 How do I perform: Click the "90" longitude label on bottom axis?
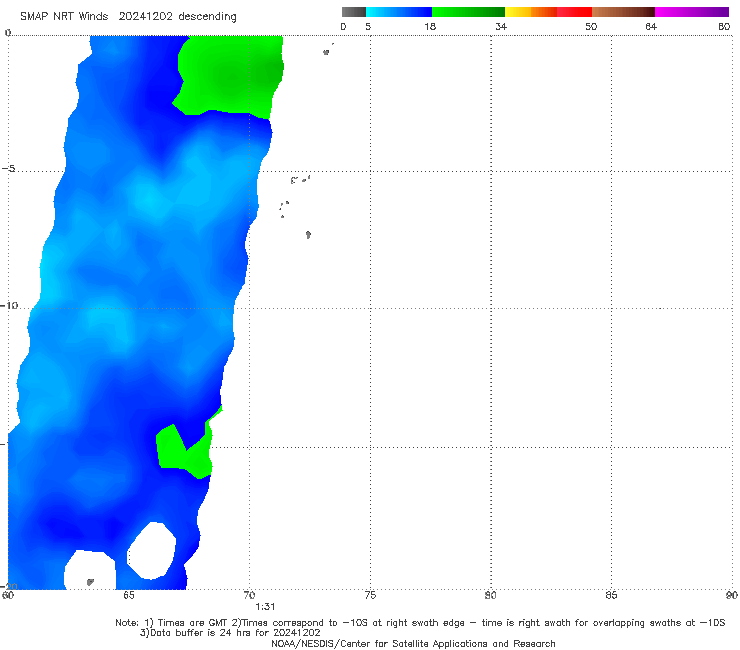pos(732,595)
